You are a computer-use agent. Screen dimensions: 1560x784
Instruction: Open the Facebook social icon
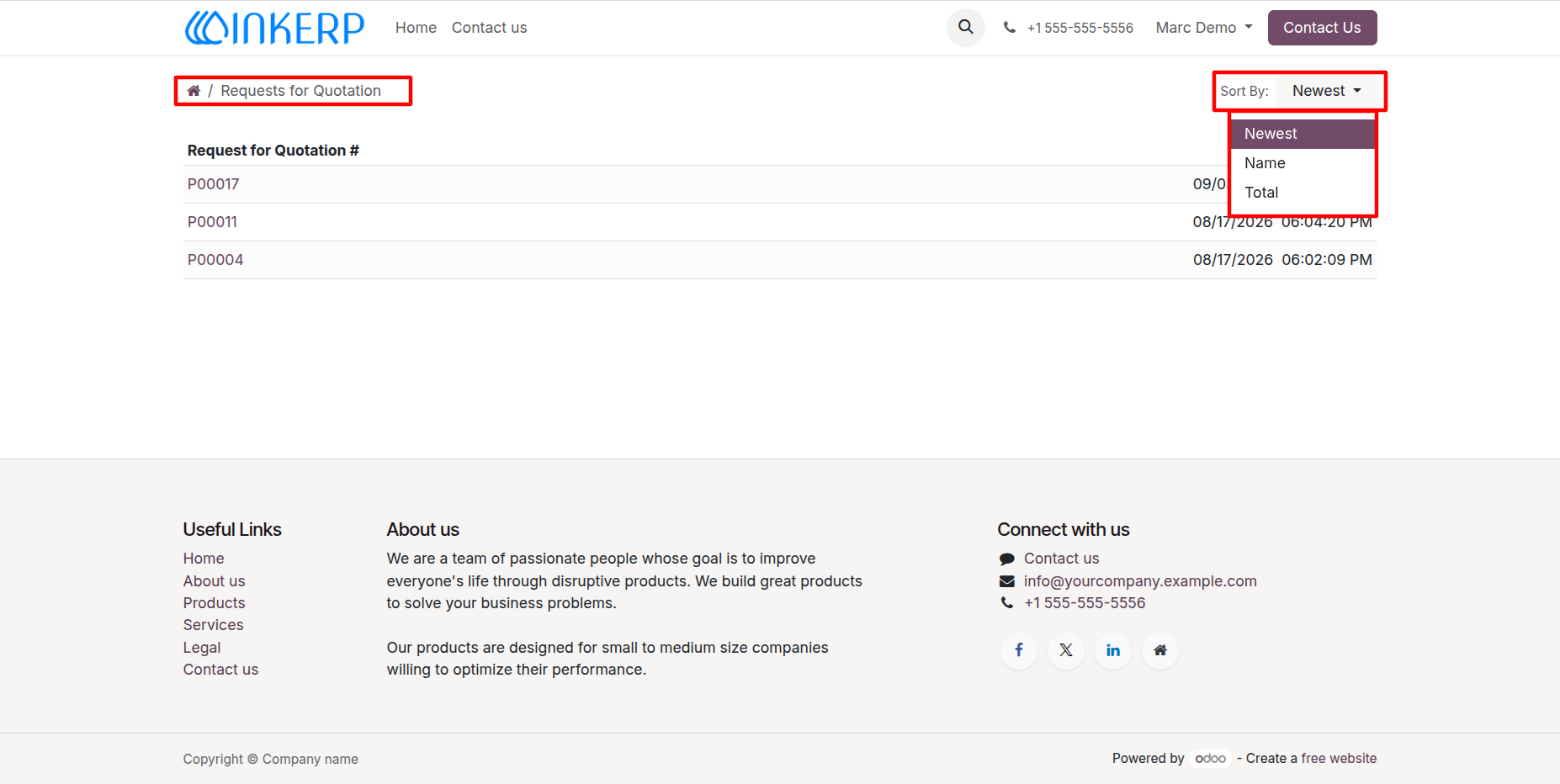click(1019, 650)
